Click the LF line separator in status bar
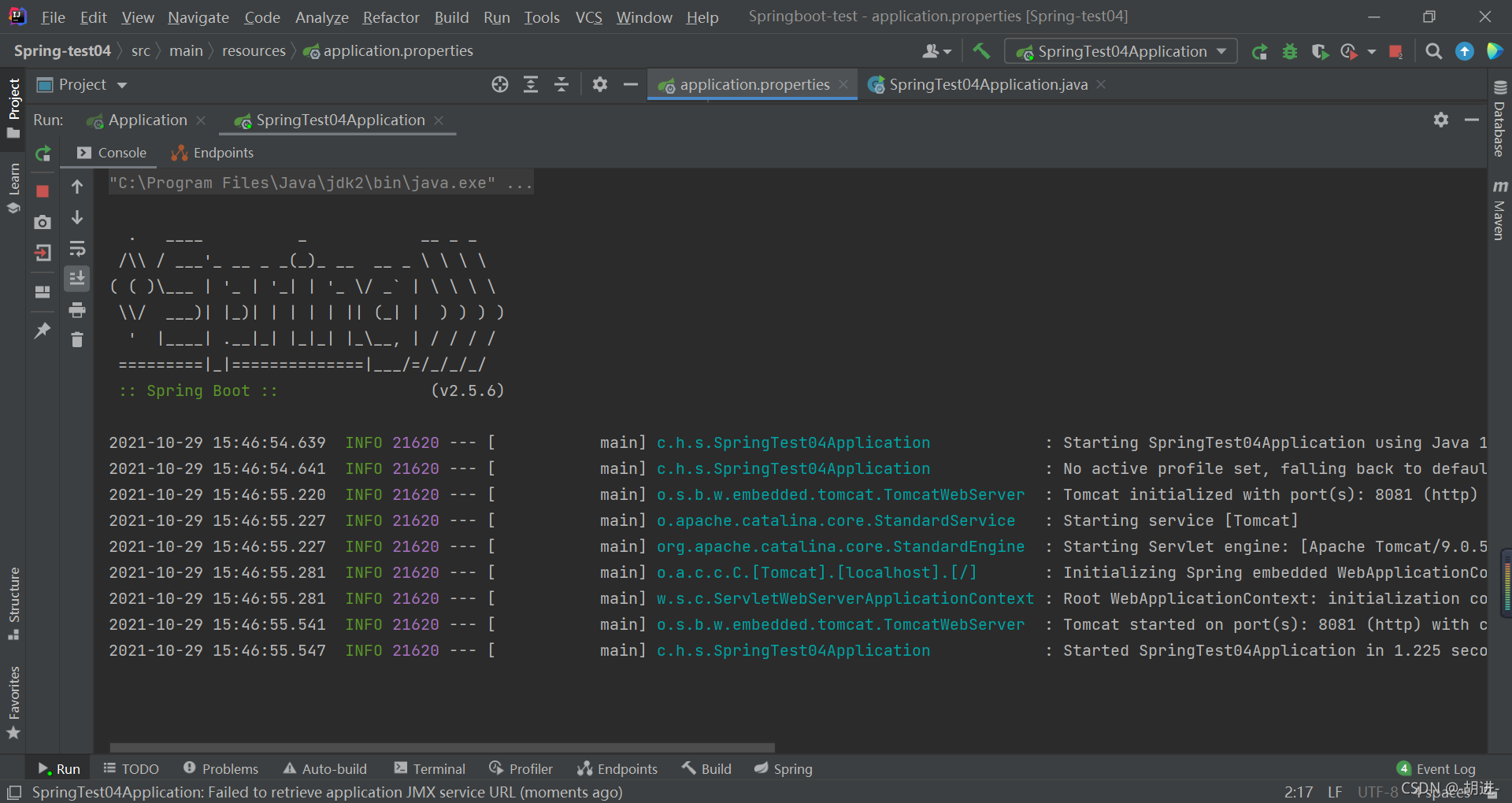Viewport: 1512px width, 803px height. pos(1335,792)
